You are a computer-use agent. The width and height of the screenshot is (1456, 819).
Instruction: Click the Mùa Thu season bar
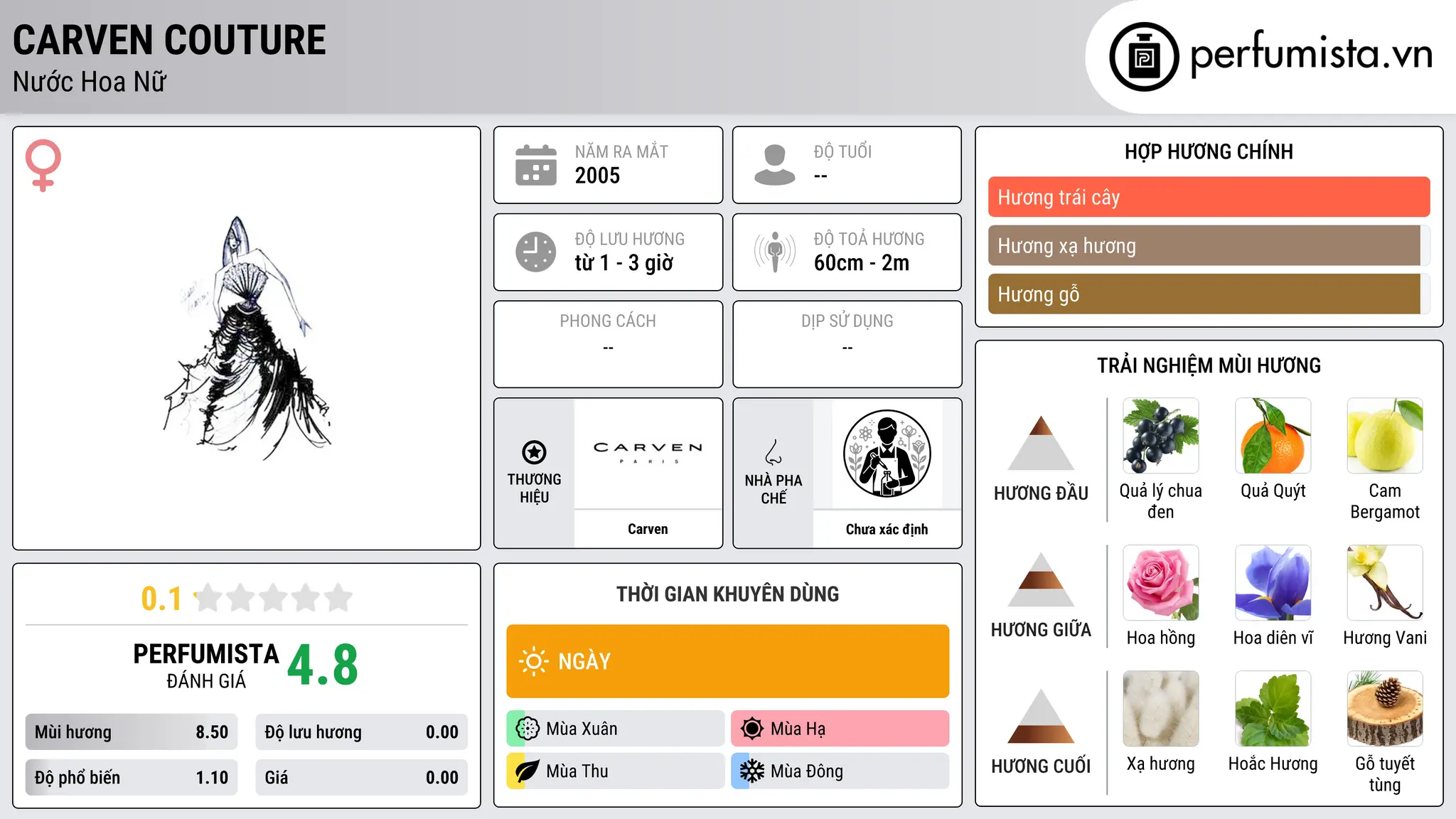click(615, 771)
